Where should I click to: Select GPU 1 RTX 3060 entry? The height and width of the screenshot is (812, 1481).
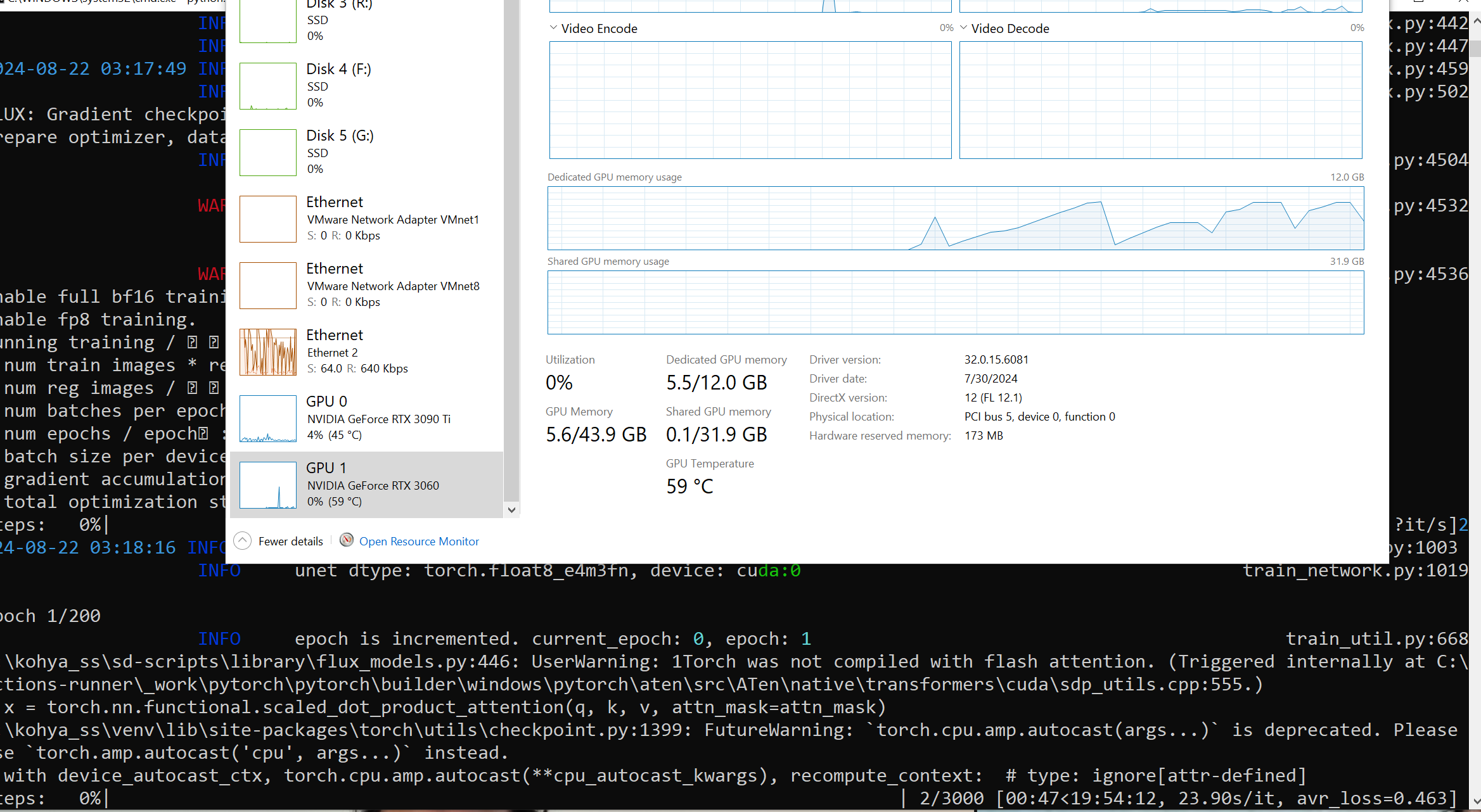pyautogui.click(x=373, y=485)
